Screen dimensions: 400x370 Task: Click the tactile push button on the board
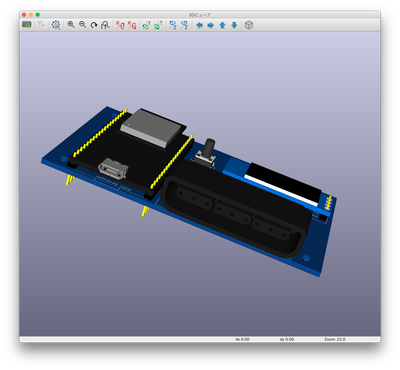[206, 153]
